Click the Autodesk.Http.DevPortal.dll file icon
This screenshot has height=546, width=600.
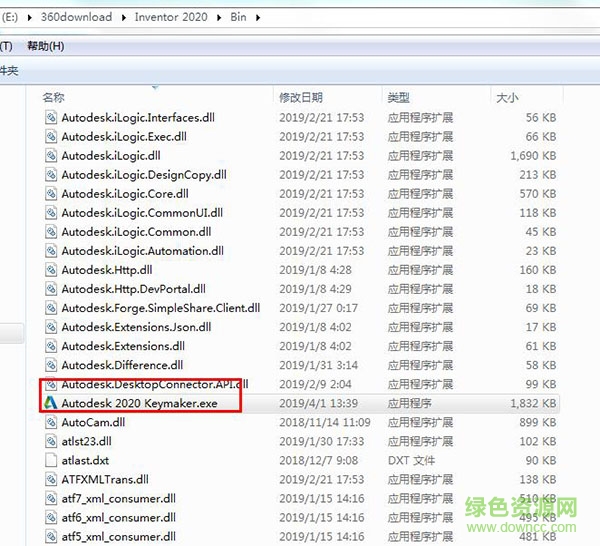51,289
